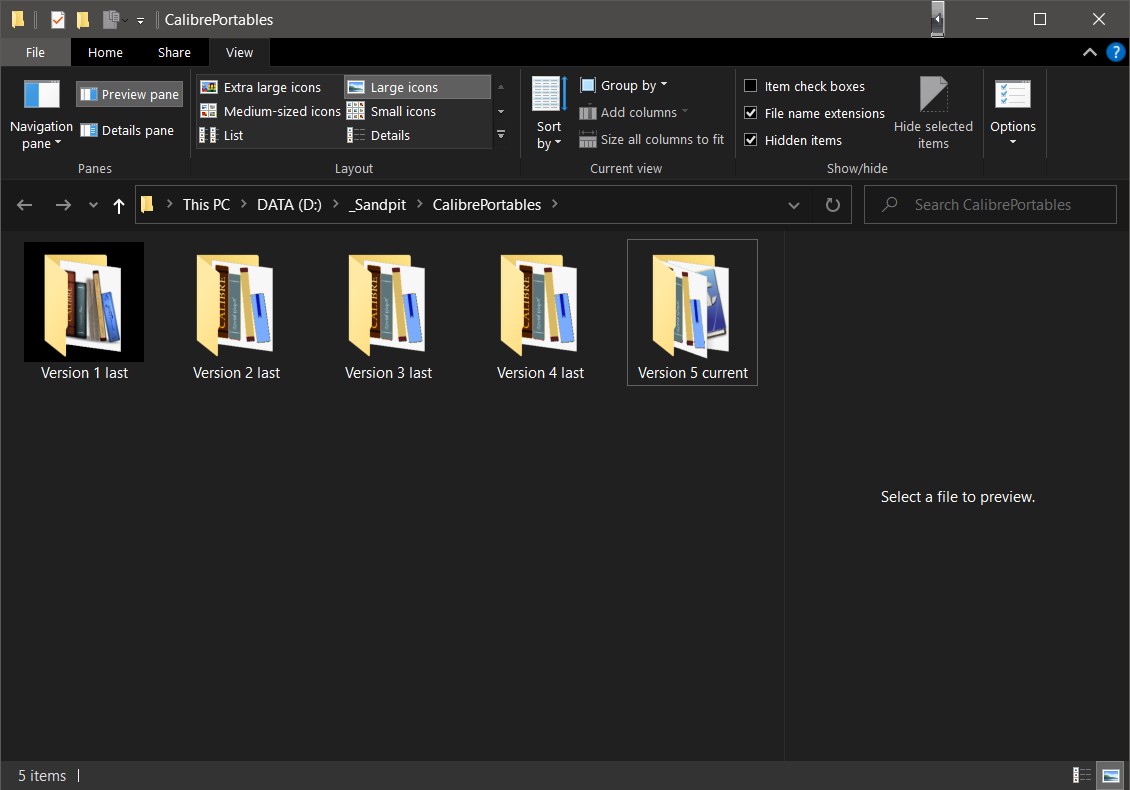Uncheck Hidden items
Viewport: 1130px width, 790px height.
[x=750, y=140]
